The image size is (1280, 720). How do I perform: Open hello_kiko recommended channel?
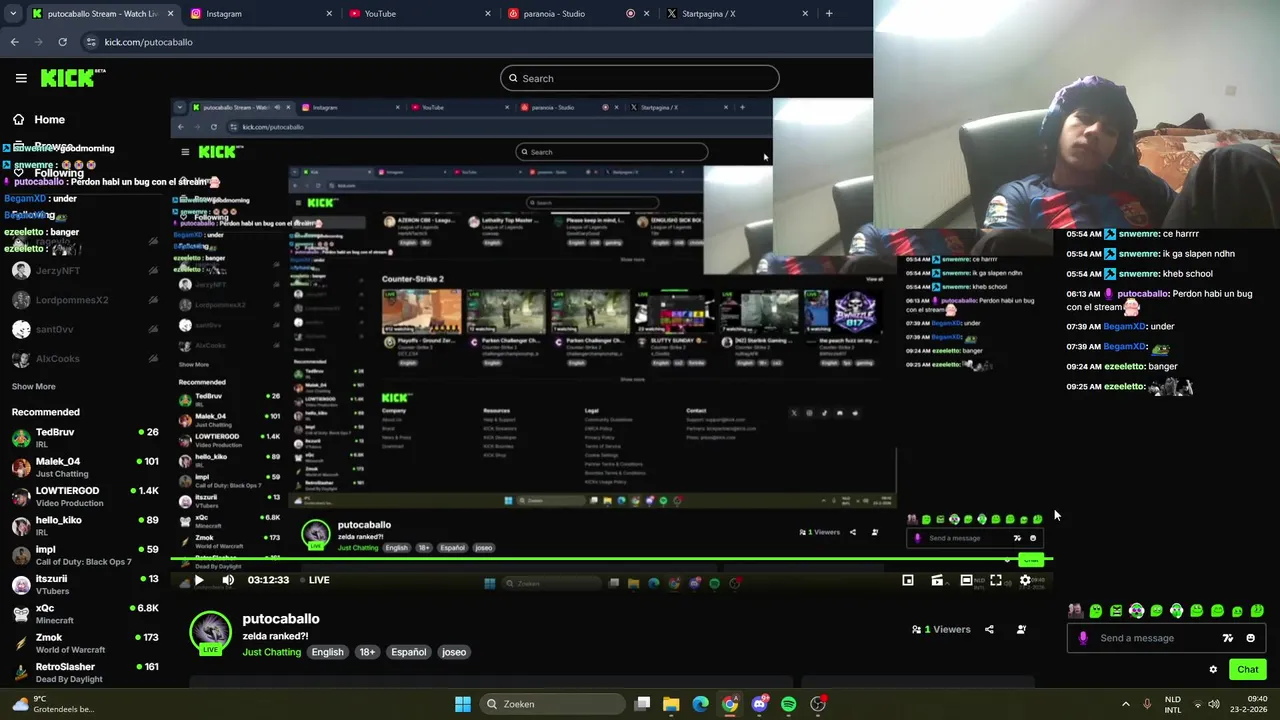click(x=85, y=525)
